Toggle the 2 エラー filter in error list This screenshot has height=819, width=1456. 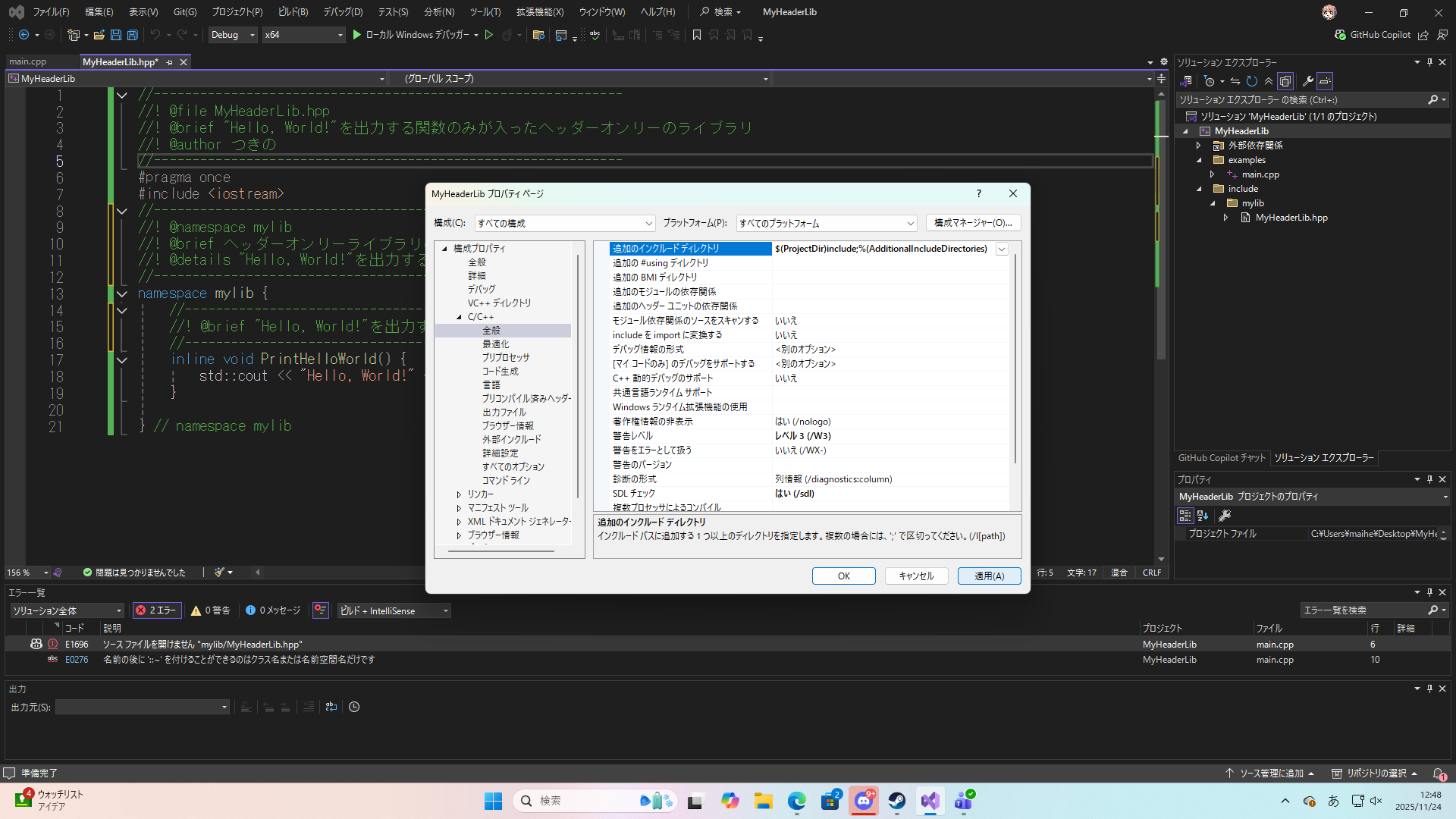click(x=157, y=610)
